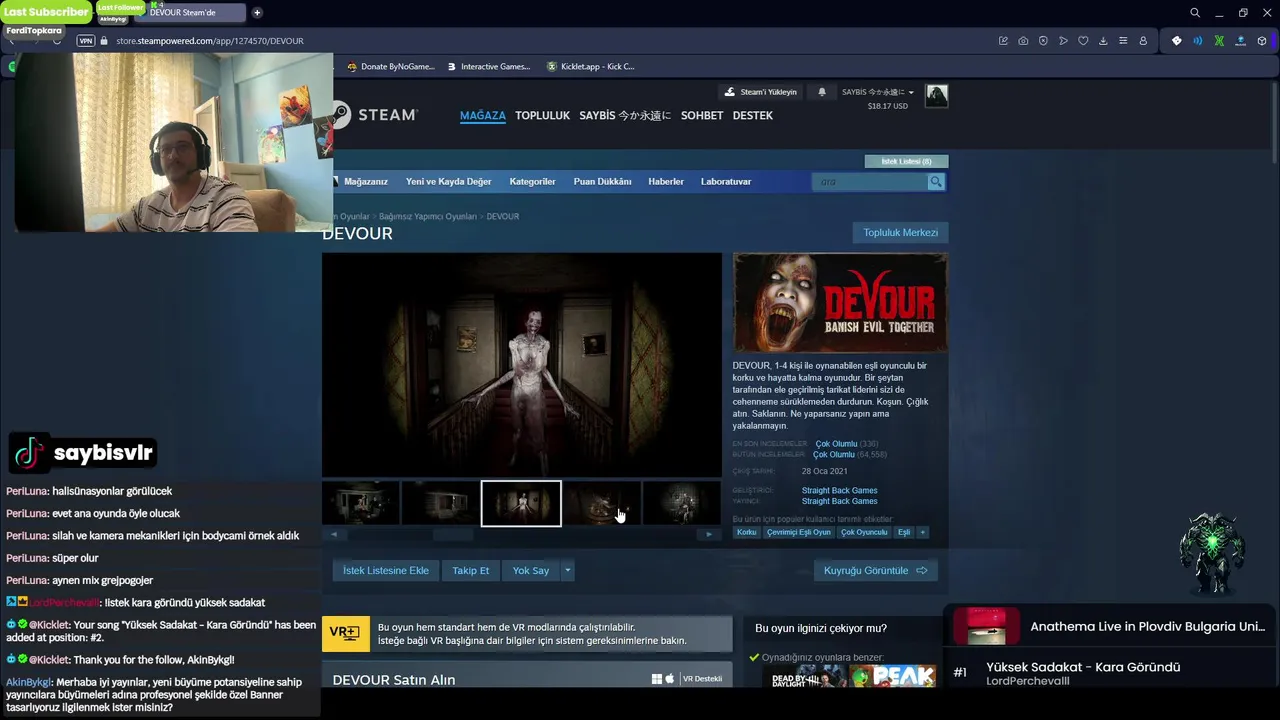The image size is (1280, 720).
Task: Open browser tab search magnifier
Action: [1195, 13]
